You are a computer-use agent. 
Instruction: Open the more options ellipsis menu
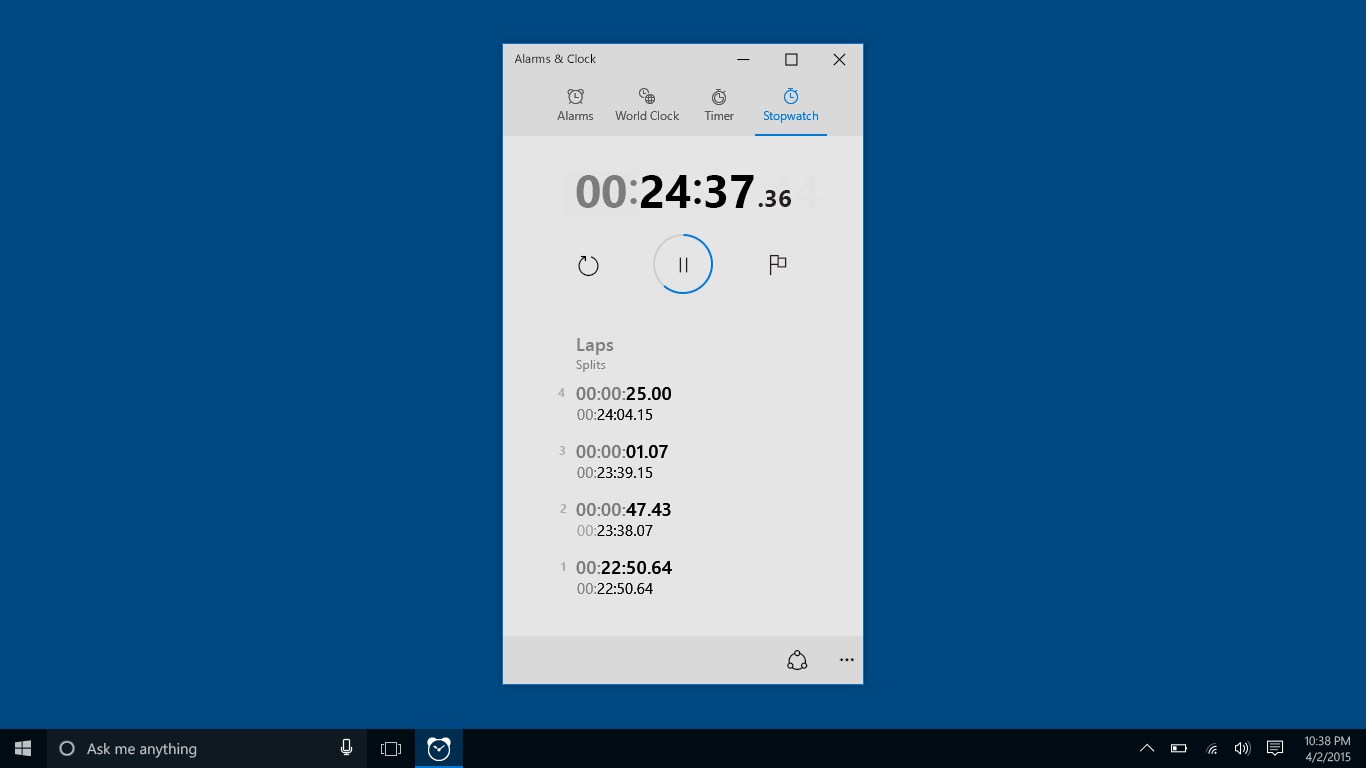[x=847, y=660]
